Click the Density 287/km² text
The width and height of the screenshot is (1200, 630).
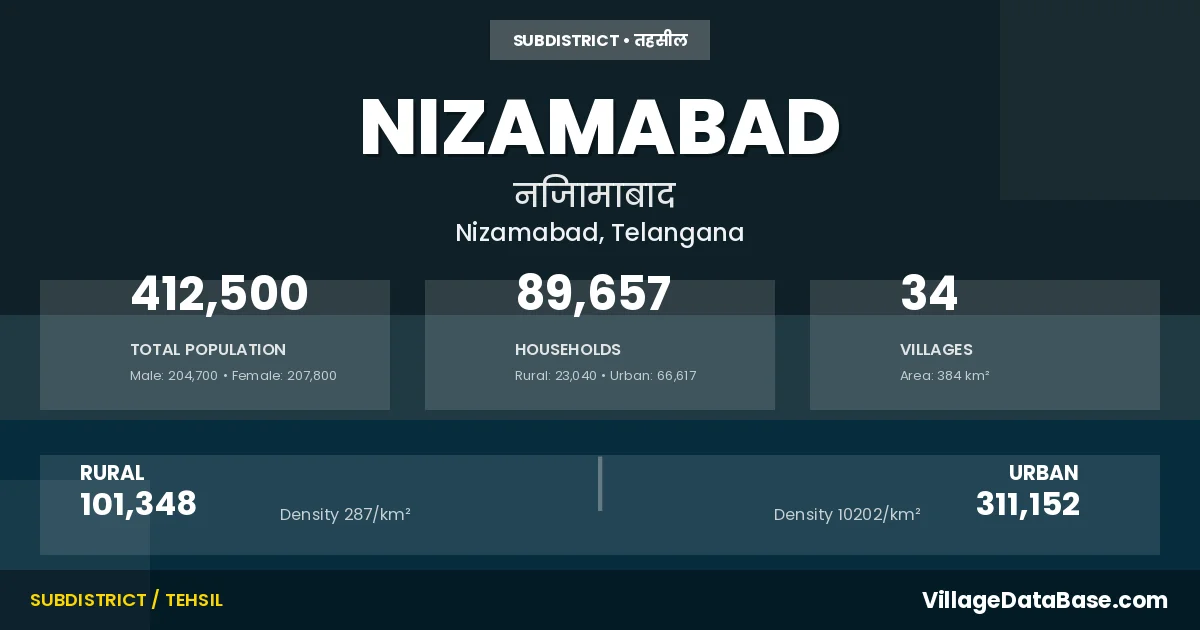tap(345, 515)
